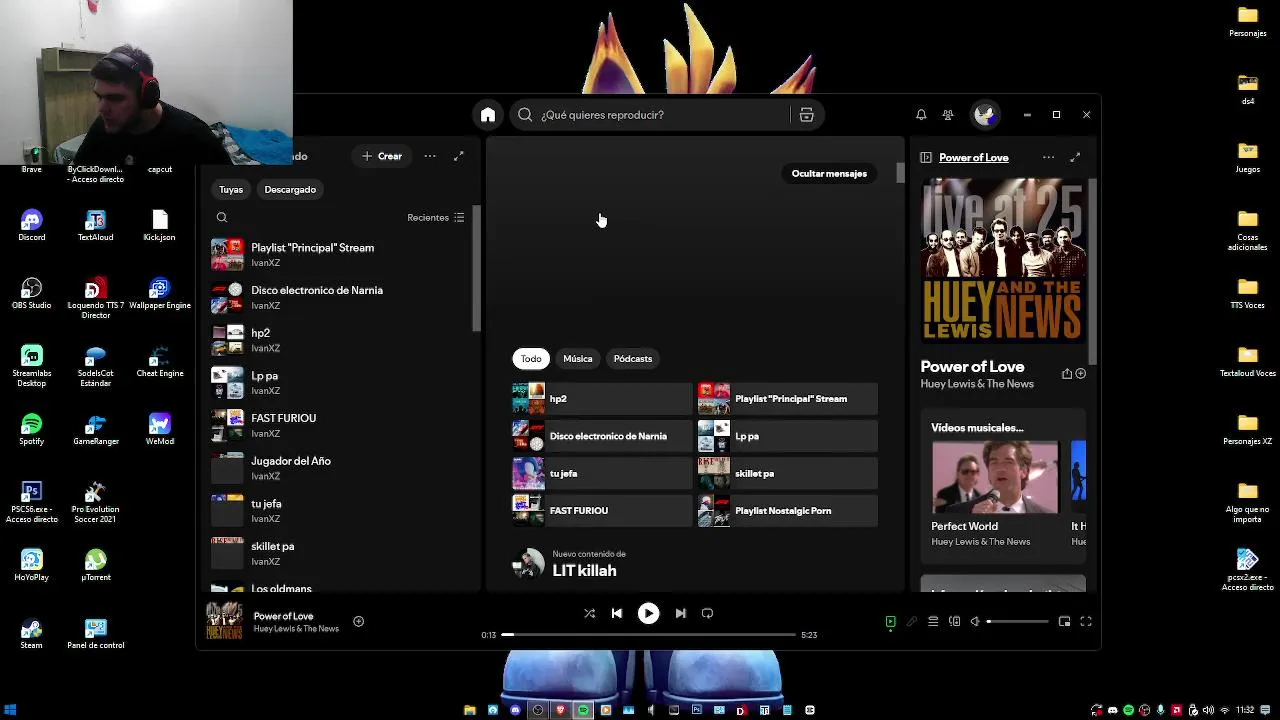The width and height of the screenshot is (1280, 720).
Task: Skip to the previous track
Action: click(617, 613)
